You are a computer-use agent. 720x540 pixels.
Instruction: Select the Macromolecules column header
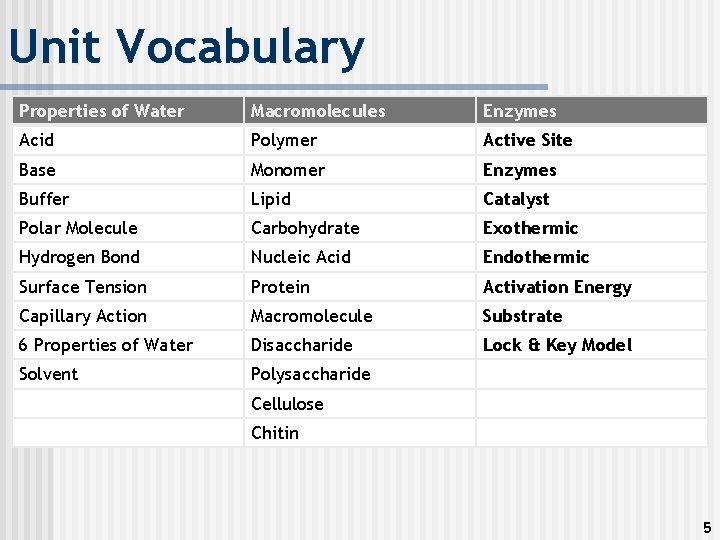[x=318, y=111]
